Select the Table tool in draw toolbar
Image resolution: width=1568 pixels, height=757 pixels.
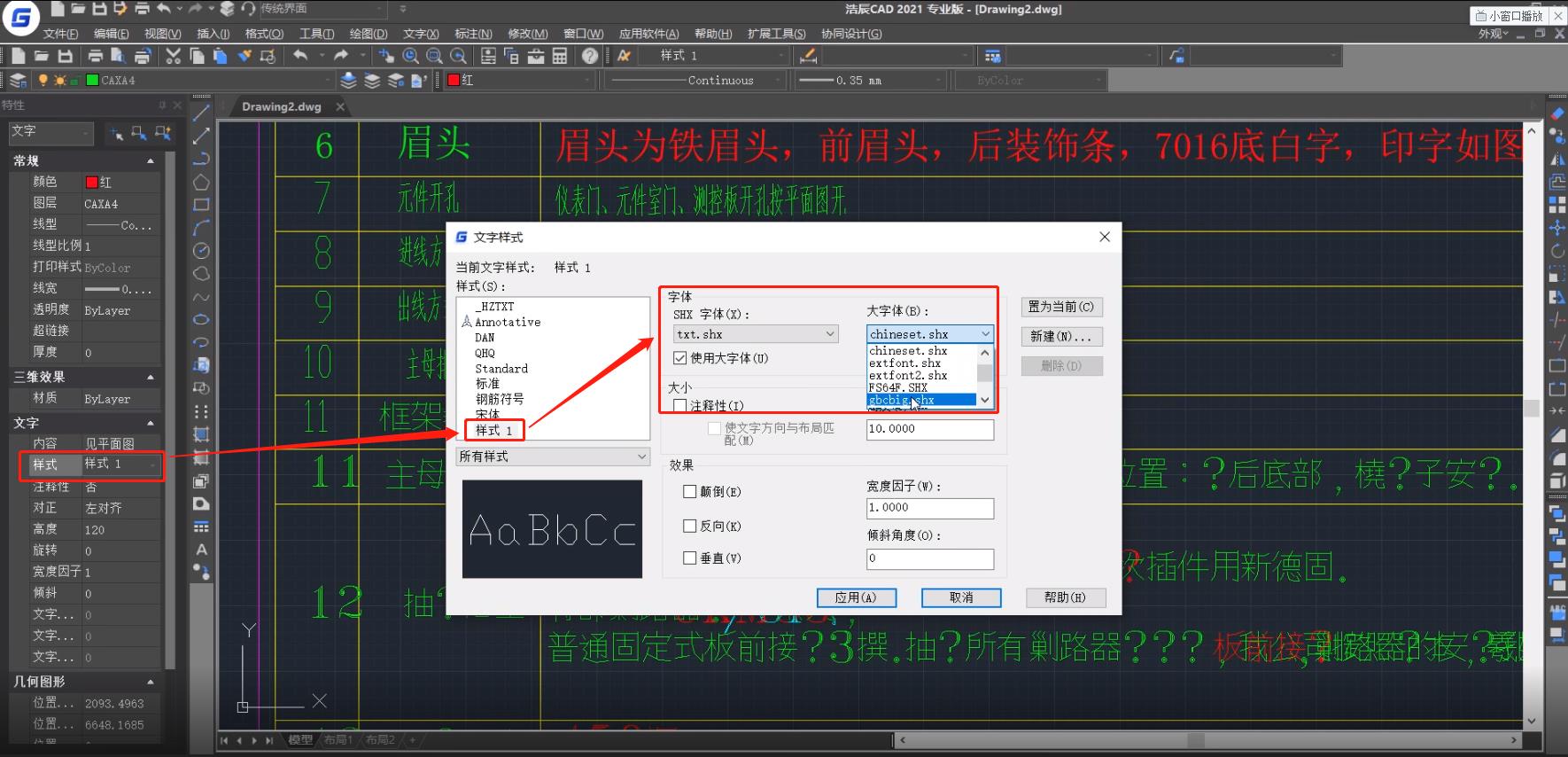click(x=201, y=527)
